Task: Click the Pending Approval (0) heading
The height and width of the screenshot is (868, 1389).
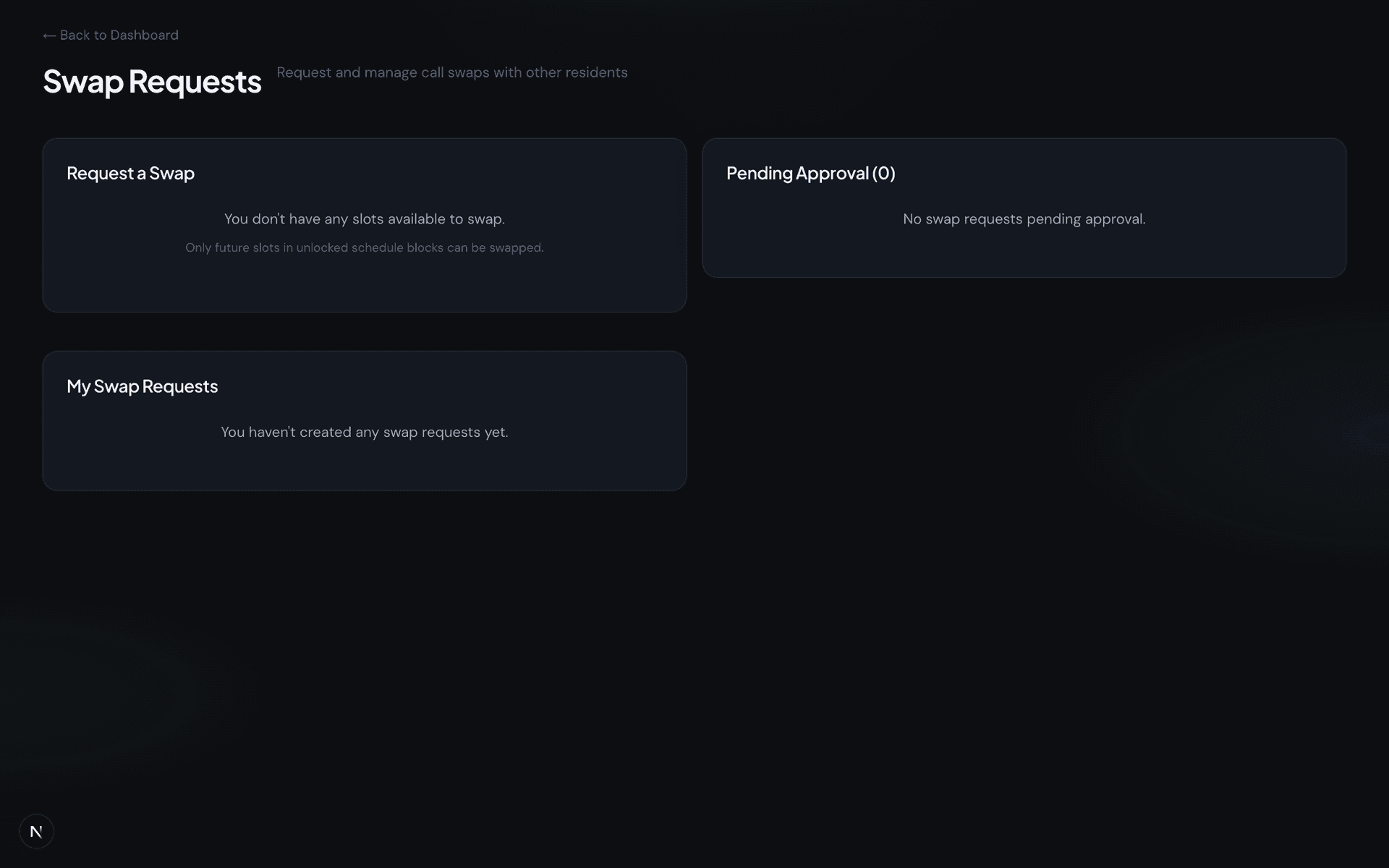Action: tap(810, 174)
